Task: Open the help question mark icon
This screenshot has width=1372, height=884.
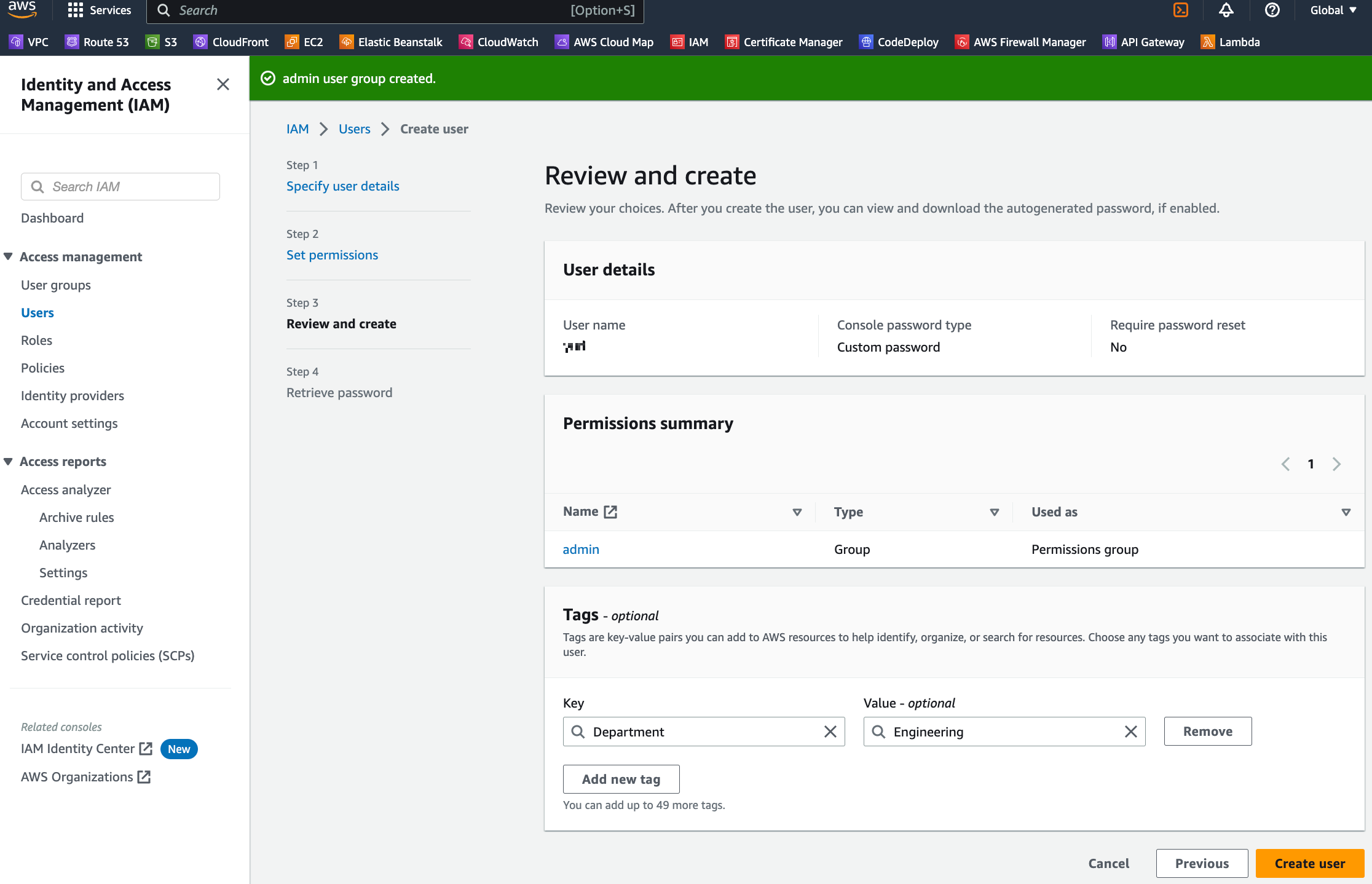Action: click(1272, 10)
